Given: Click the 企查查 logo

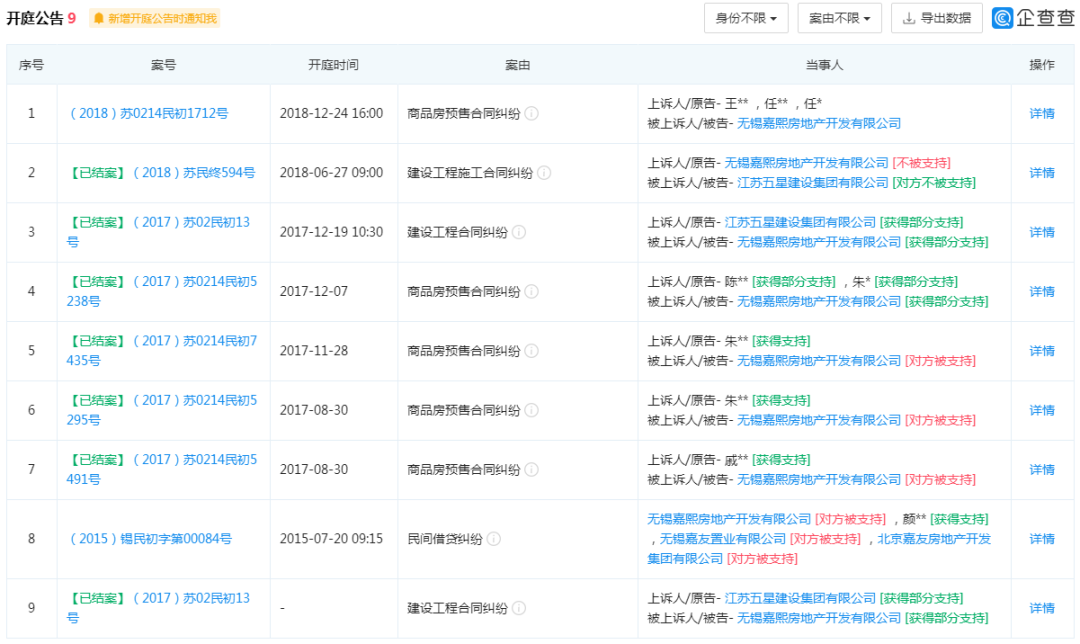Looking at the screenshot, I should (x=1032, y=18).
